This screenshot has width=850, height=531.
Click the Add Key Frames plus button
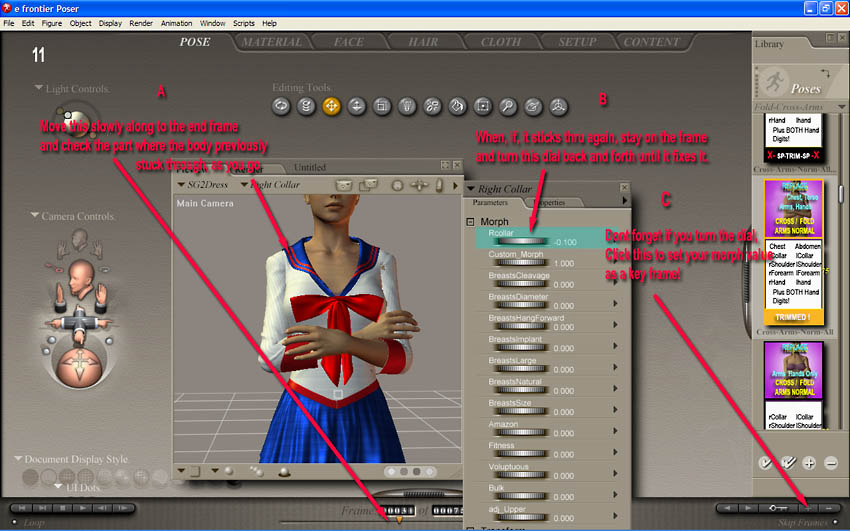pos(808,508)
